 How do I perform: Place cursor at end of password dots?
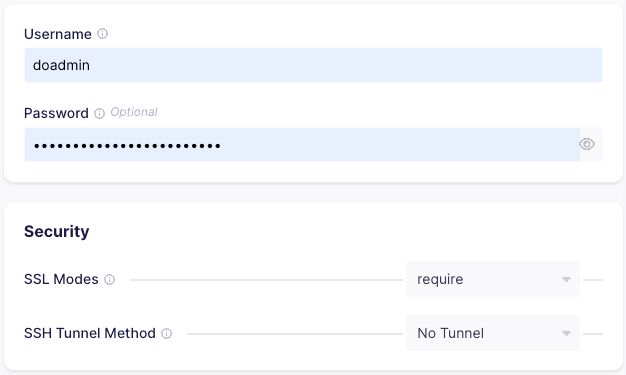pyautogui.click(x=222, y=146)
